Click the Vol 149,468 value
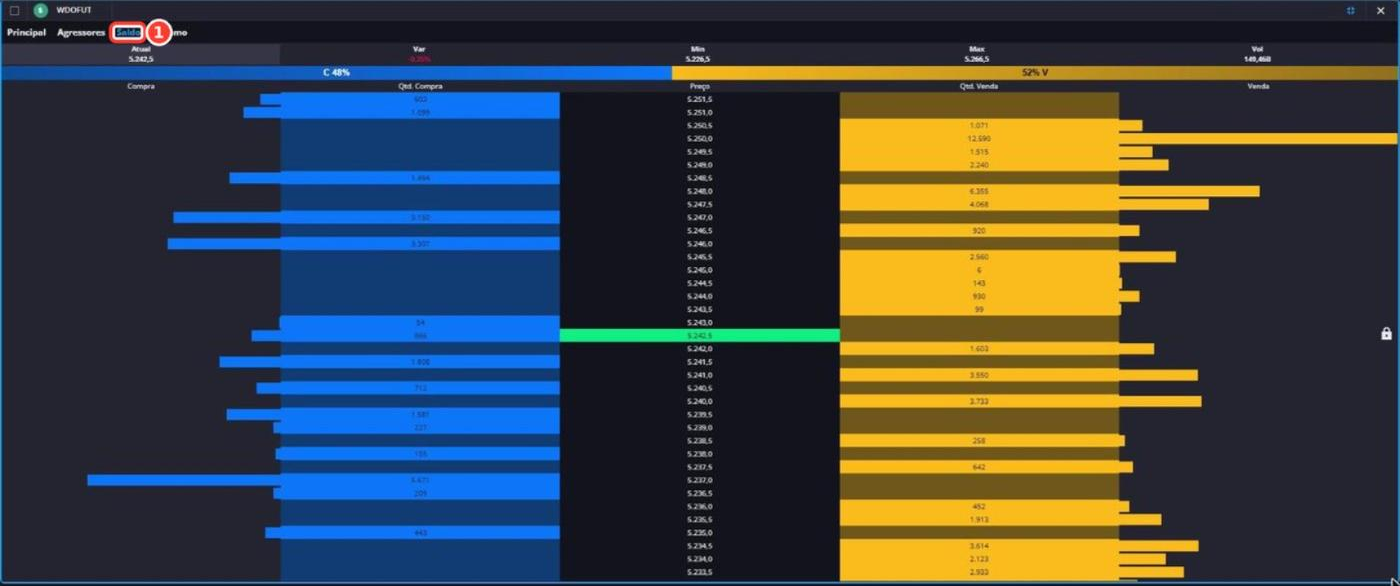The height and width of the screenshot is (586, 1400). pyautogui.click(x=1257, y=59)
